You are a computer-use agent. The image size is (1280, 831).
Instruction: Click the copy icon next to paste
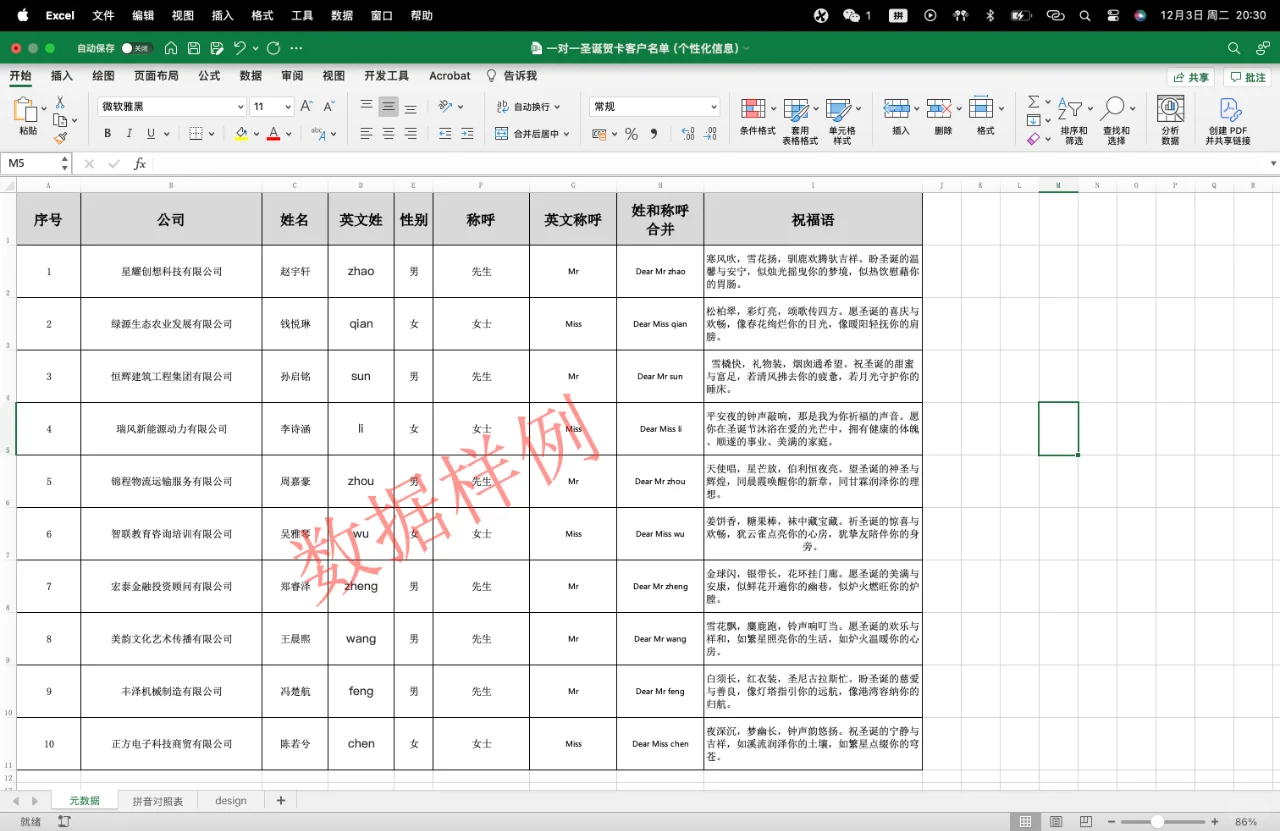pos(60,121)
